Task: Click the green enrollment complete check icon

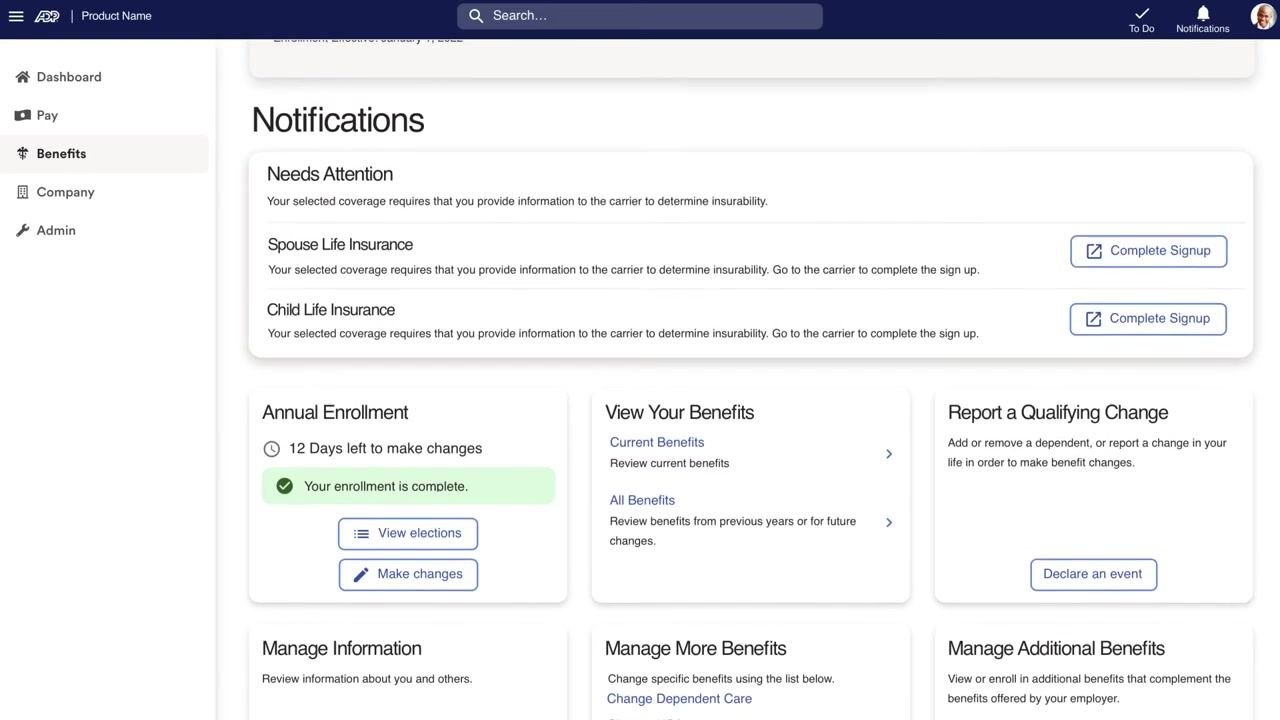Action: [284, 486]
